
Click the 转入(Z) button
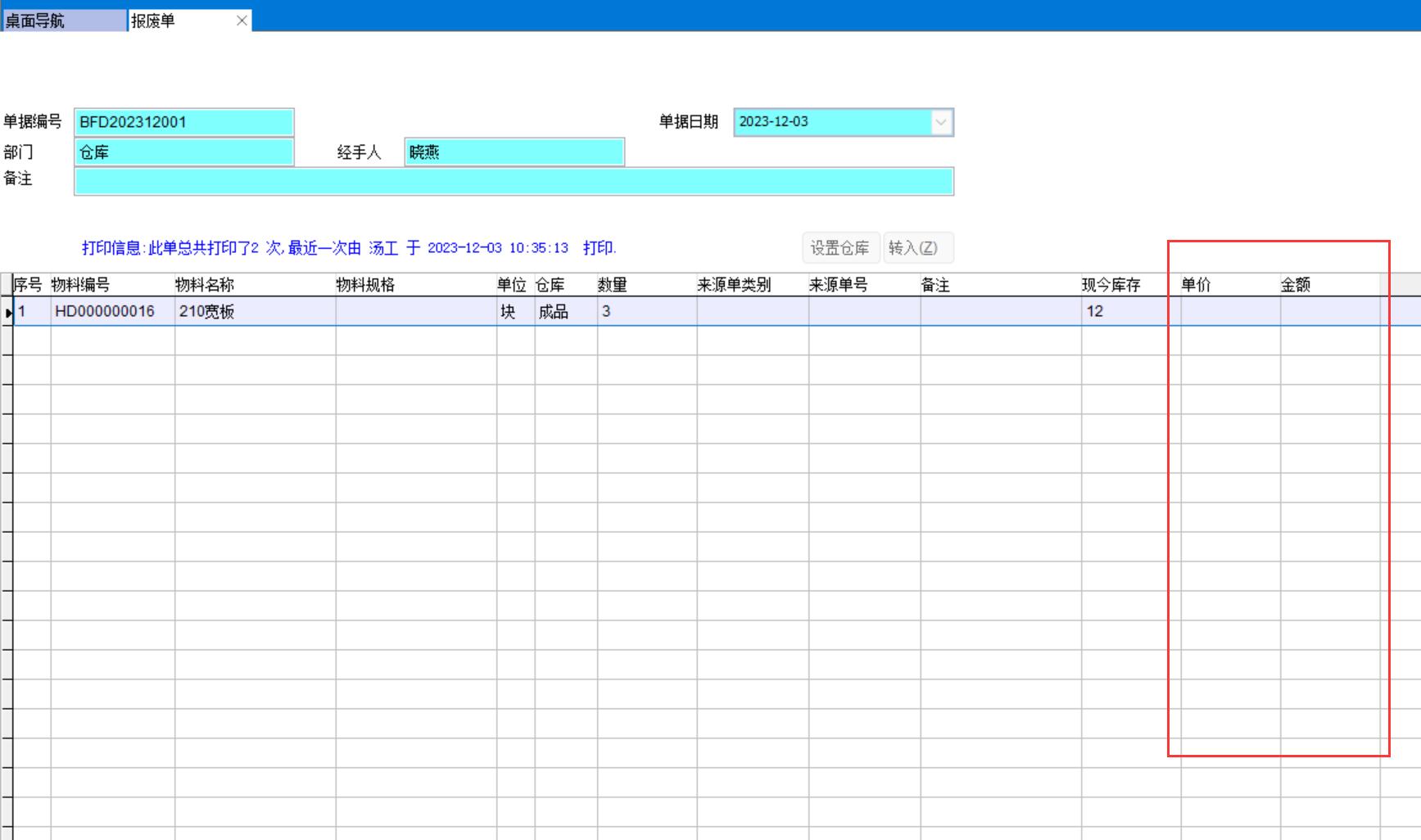point(917,247)
